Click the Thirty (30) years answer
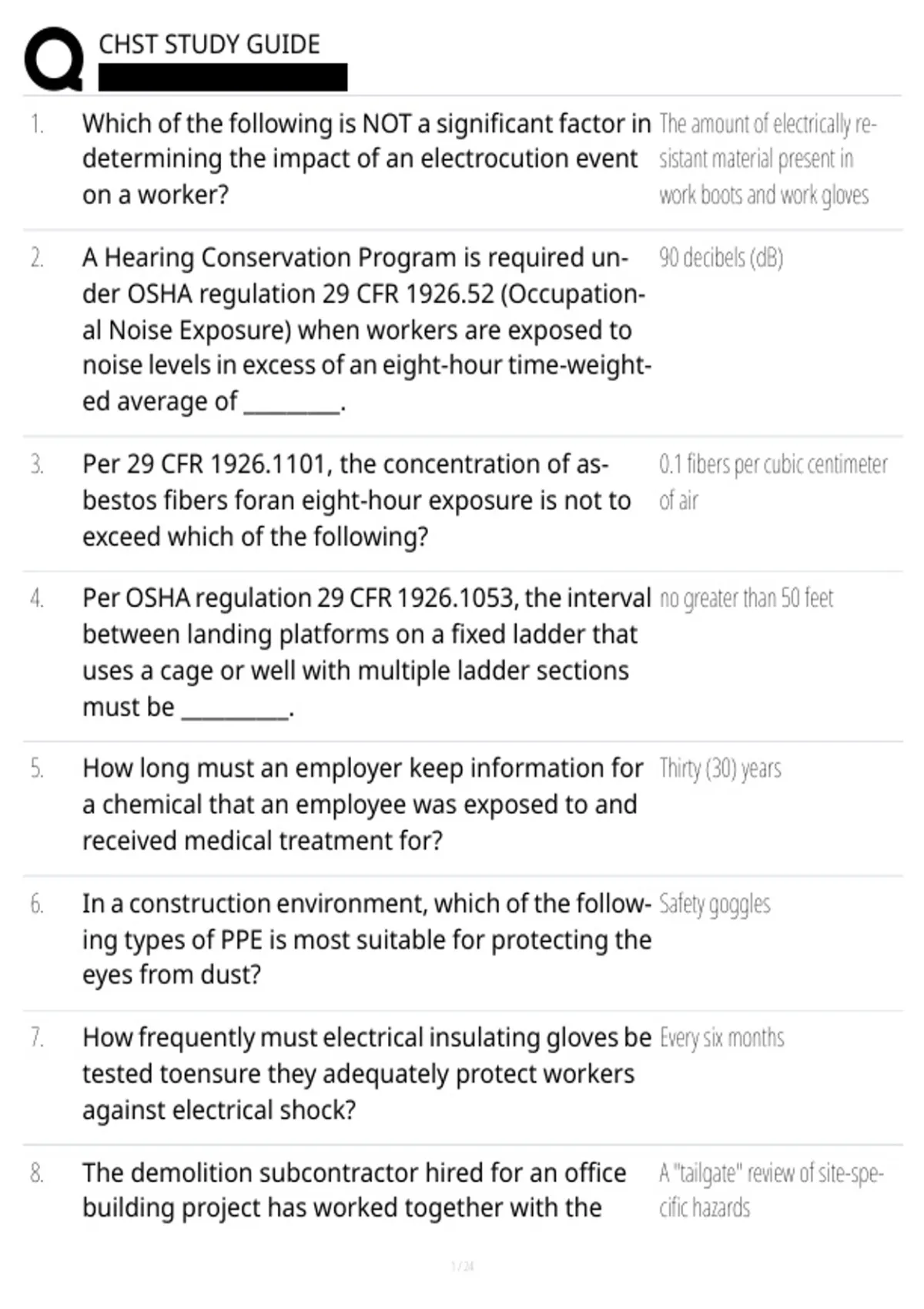 pyautogui.click(x=720, y=768)
